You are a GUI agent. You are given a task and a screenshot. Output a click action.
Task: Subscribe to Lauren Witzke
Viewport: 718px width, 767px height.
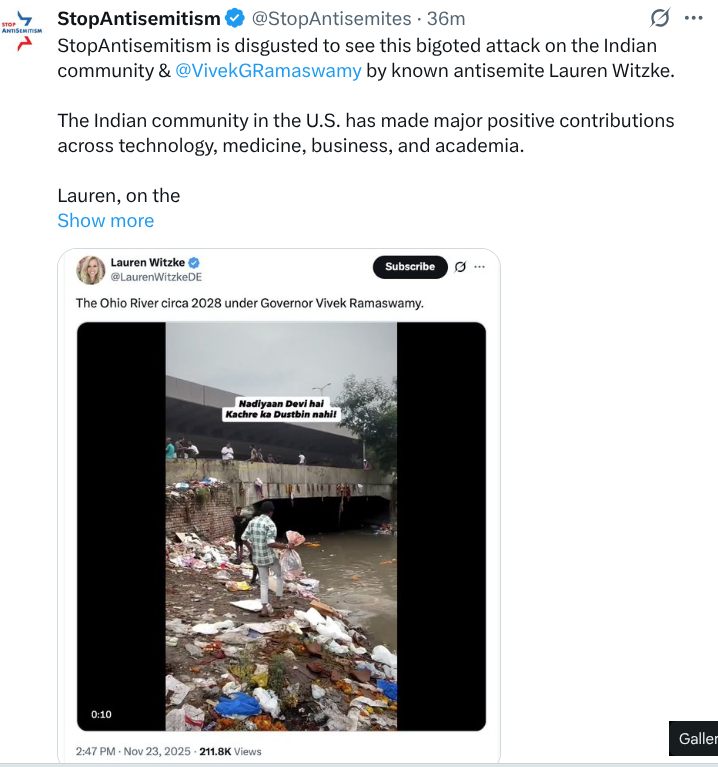[410, 267]
